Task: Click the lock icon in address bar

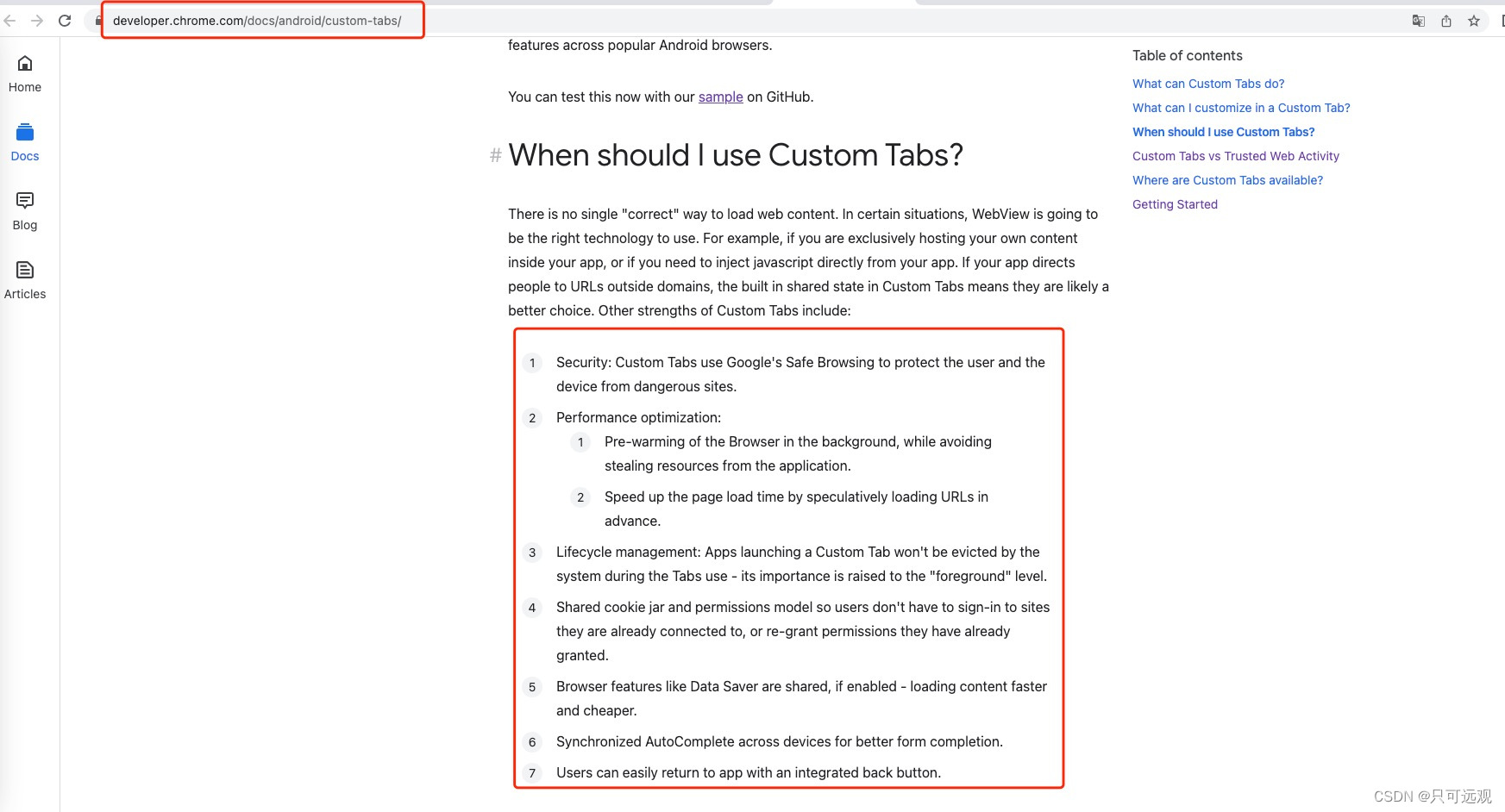Action: [x=97, y=21]
